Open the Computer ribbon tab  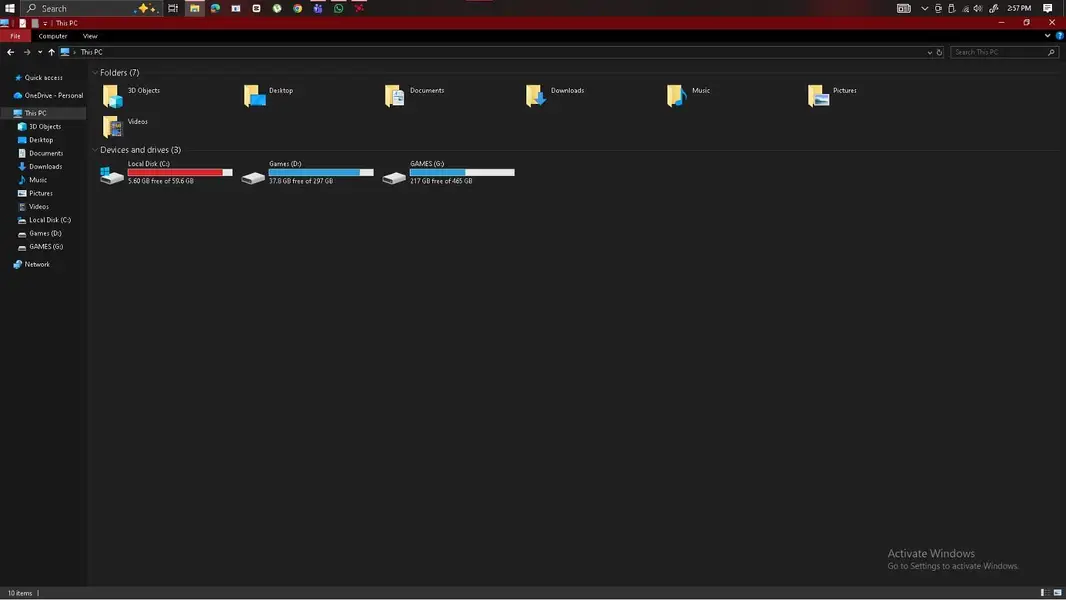click(x=52, y=36)
